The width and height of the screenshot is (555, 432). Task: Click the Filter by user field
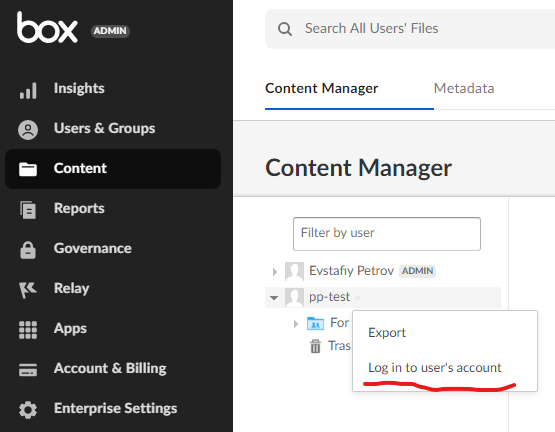(x=387, y=234)
